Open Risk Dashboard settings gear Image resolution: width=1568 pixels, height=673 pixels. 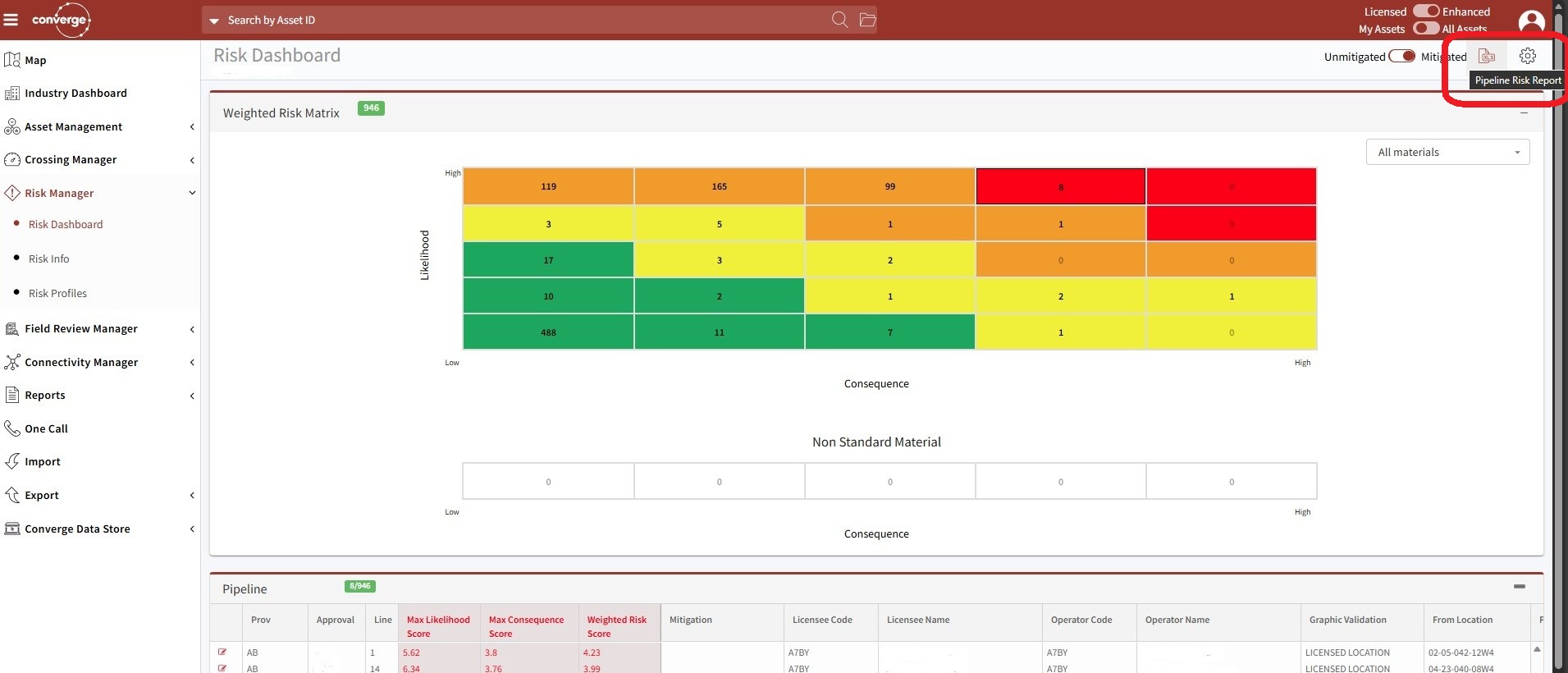1527,56
